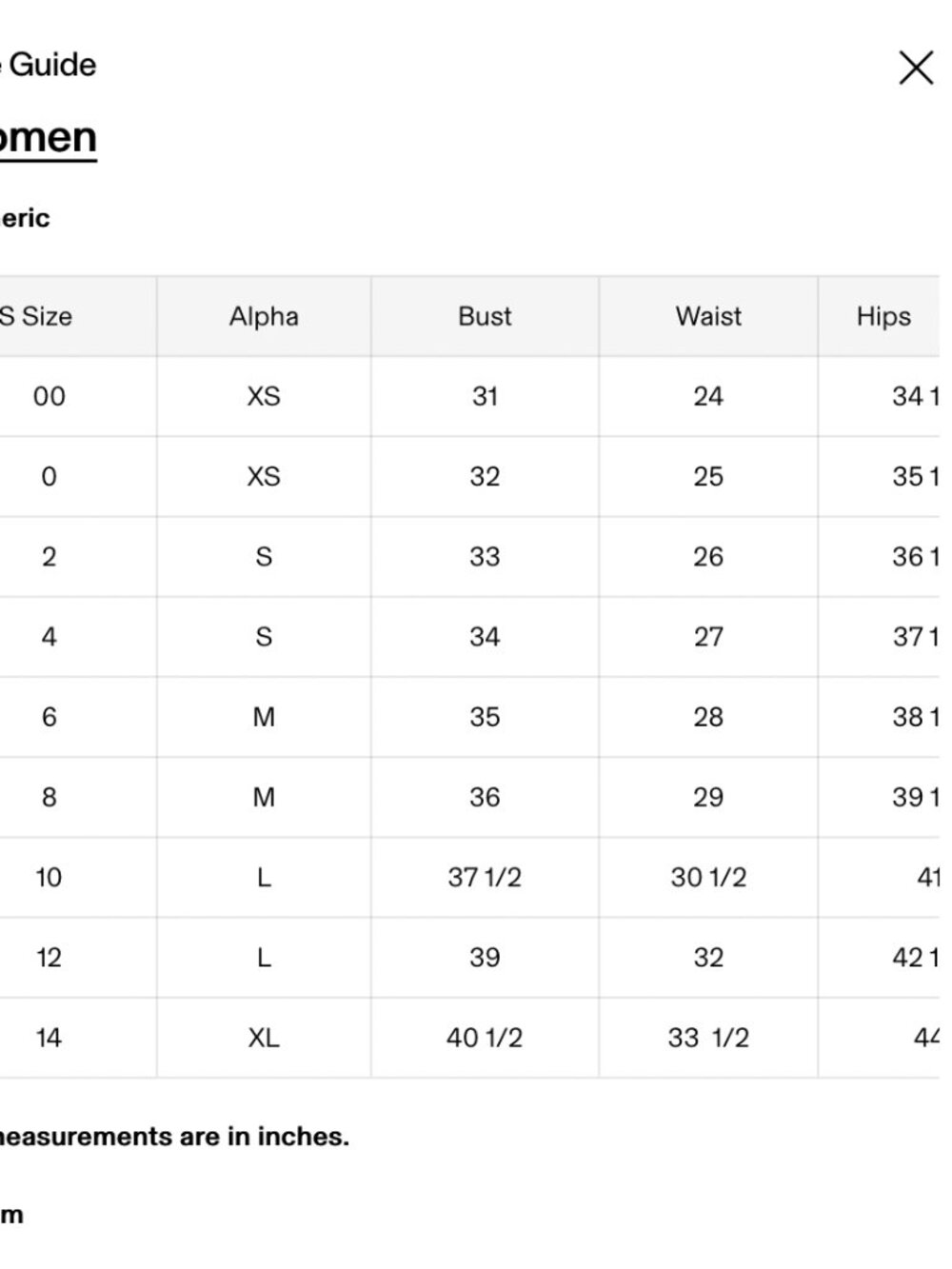Select waist value 24
The width and height of the screenshot is (952, 1269).
[708, 397]
